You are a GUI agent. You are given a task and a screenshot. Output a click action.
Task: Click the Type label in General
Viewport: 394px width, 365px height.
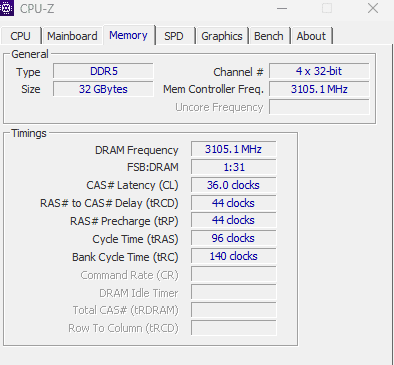click(28, 72)
